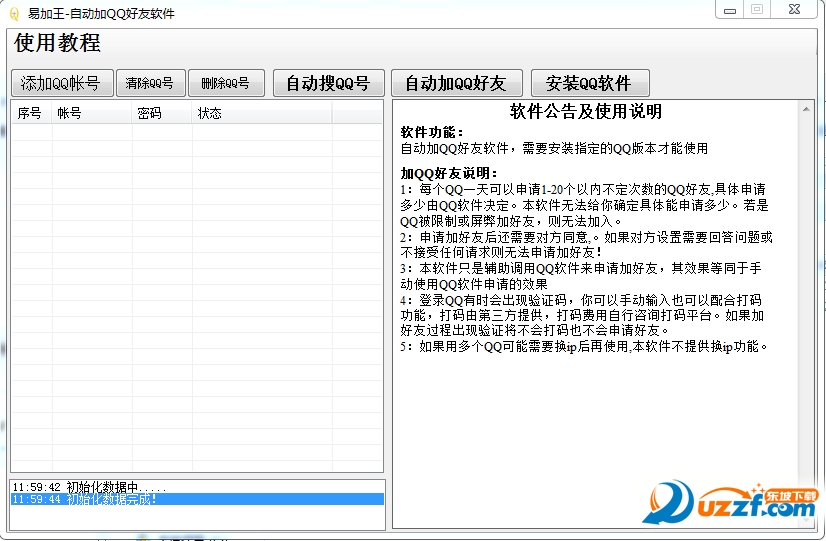Click the 软件功能 heading in announcement
826x541 pixels.
point(431,132)
